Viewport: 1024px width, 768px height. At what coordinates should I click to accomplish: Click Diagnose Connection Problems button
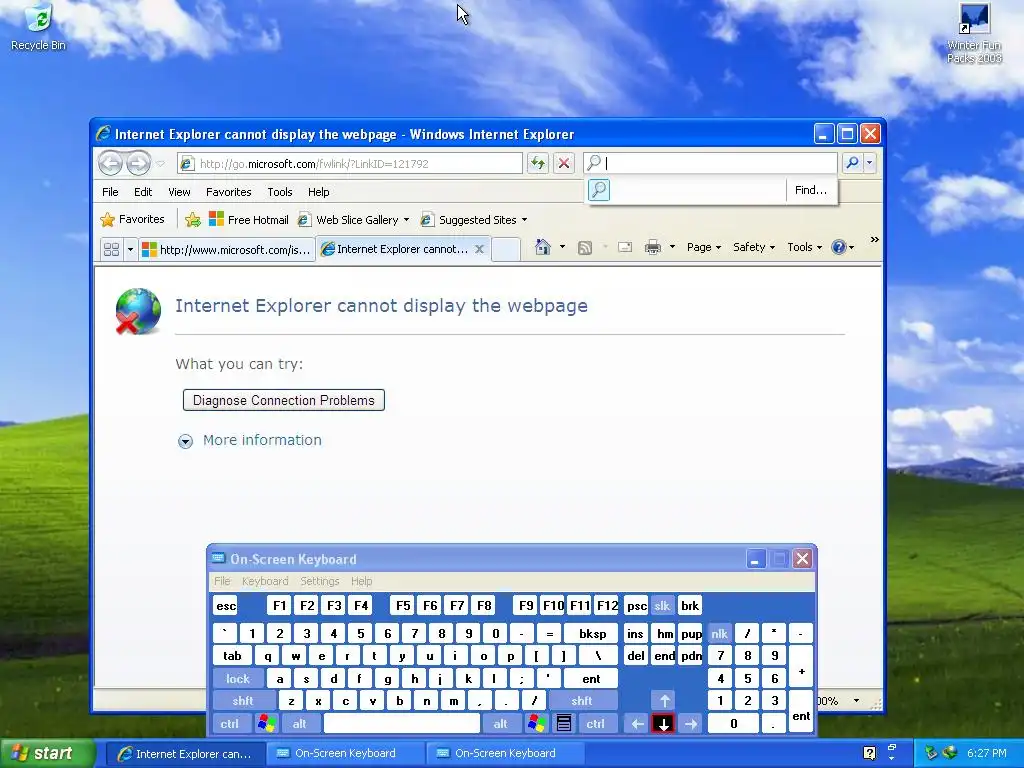[x=283, y=400]
